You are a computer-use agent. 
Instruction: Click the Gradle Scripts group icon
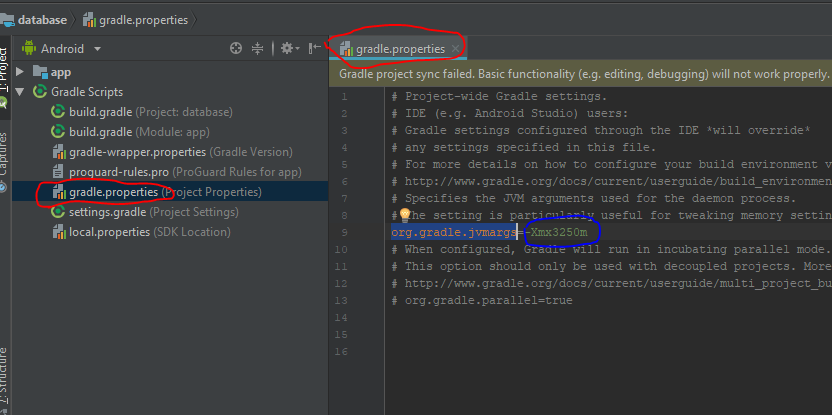[40, 92]
